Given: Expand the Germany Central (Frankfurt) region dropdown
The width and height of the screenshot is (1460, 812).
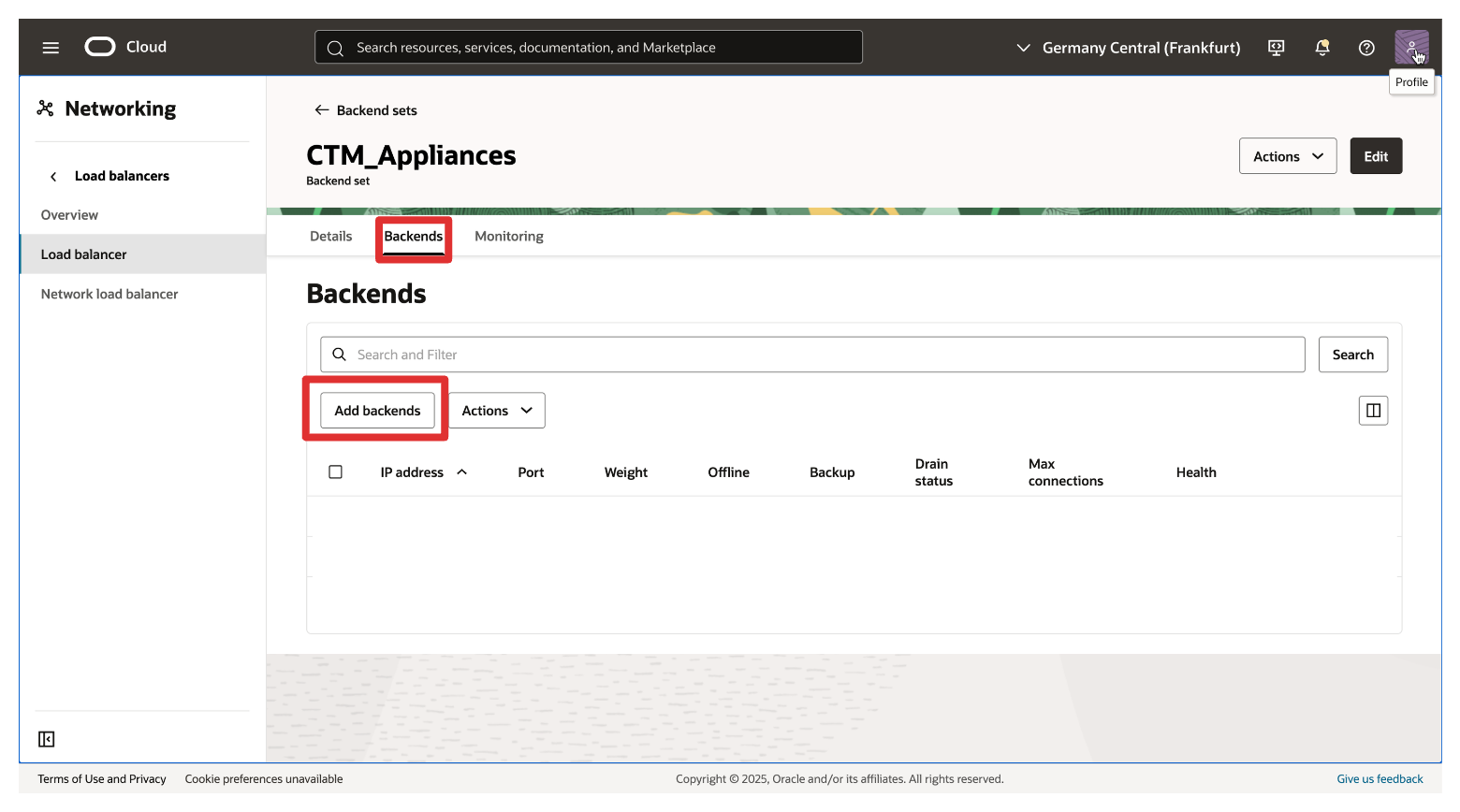Looking at the screenshot, I should coord(1128,48).
